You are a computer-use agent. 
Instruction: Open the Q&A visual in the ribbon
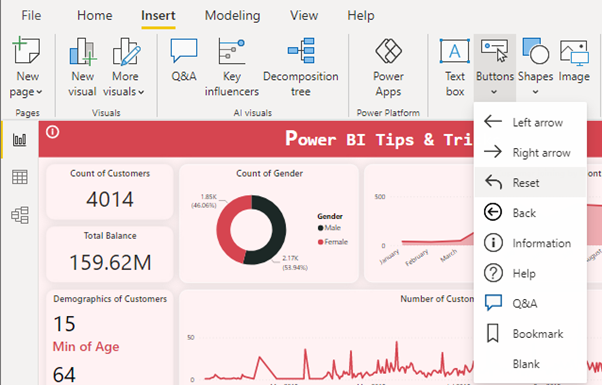(184, 60)
